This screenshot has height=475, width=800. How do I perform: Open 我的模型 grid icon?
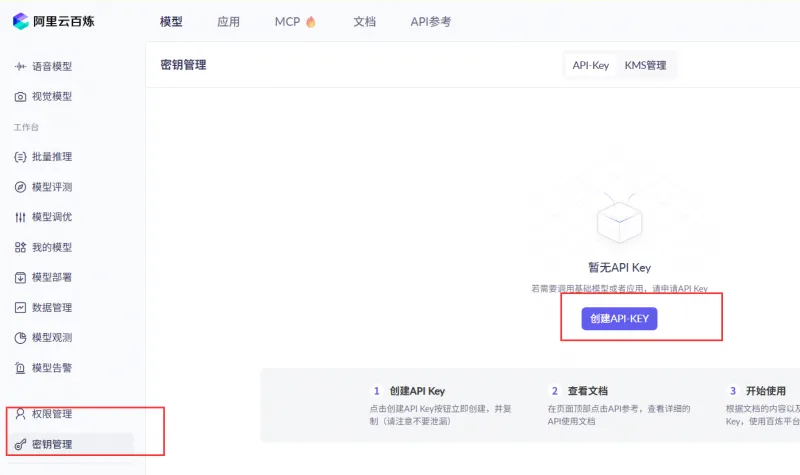point(21,247)
